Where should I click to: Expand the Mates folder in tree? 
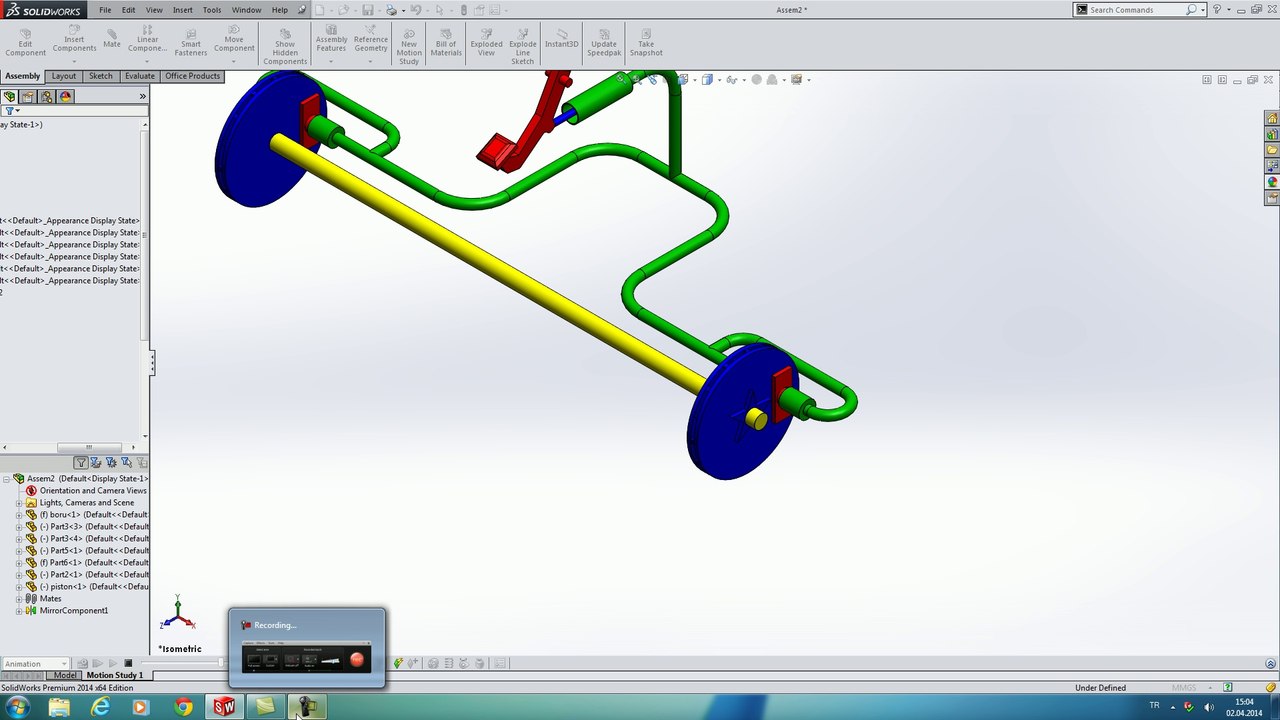[x=19, y=599]
